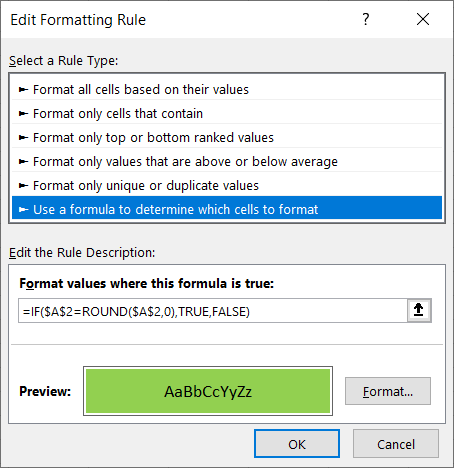Confirm the rule with OK
Viewport: 454px width, 468px height.
point(297,444)
